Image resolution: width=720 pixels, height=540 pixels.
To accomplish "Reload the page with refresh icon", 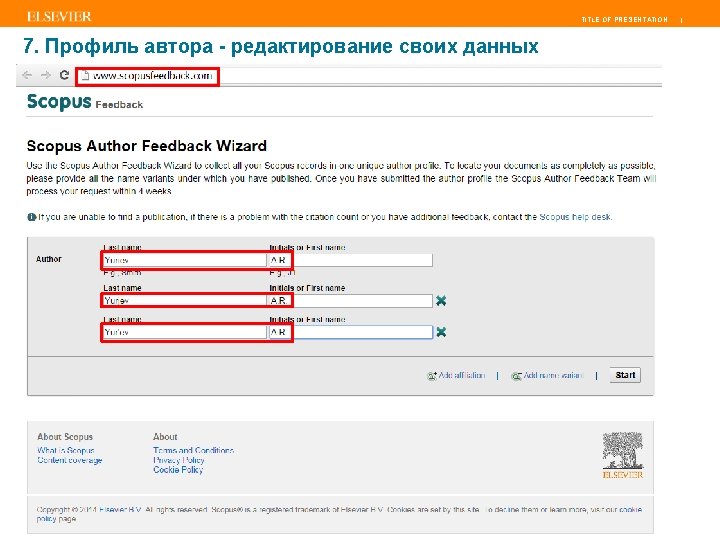I will [64, 75].
